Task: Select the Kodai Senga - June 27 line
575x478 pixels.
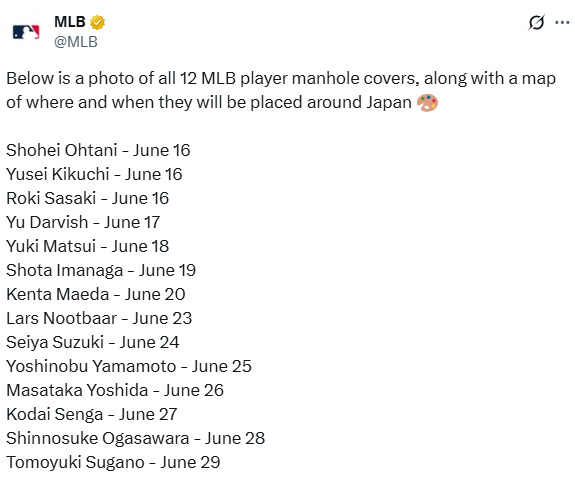Action: coord(92,414)
